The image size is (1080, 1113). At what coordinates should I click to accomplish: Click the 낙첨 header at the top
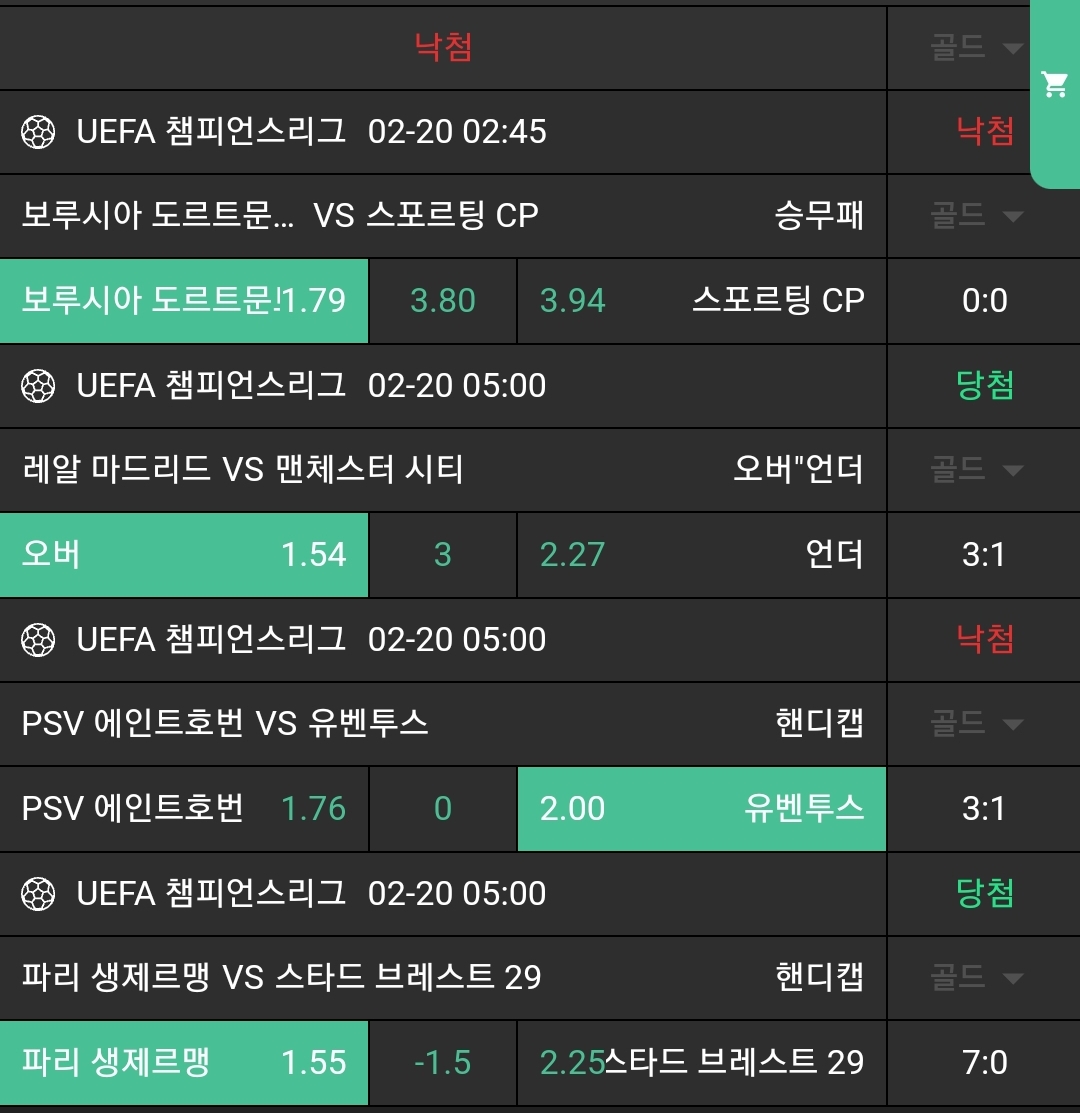443,47
